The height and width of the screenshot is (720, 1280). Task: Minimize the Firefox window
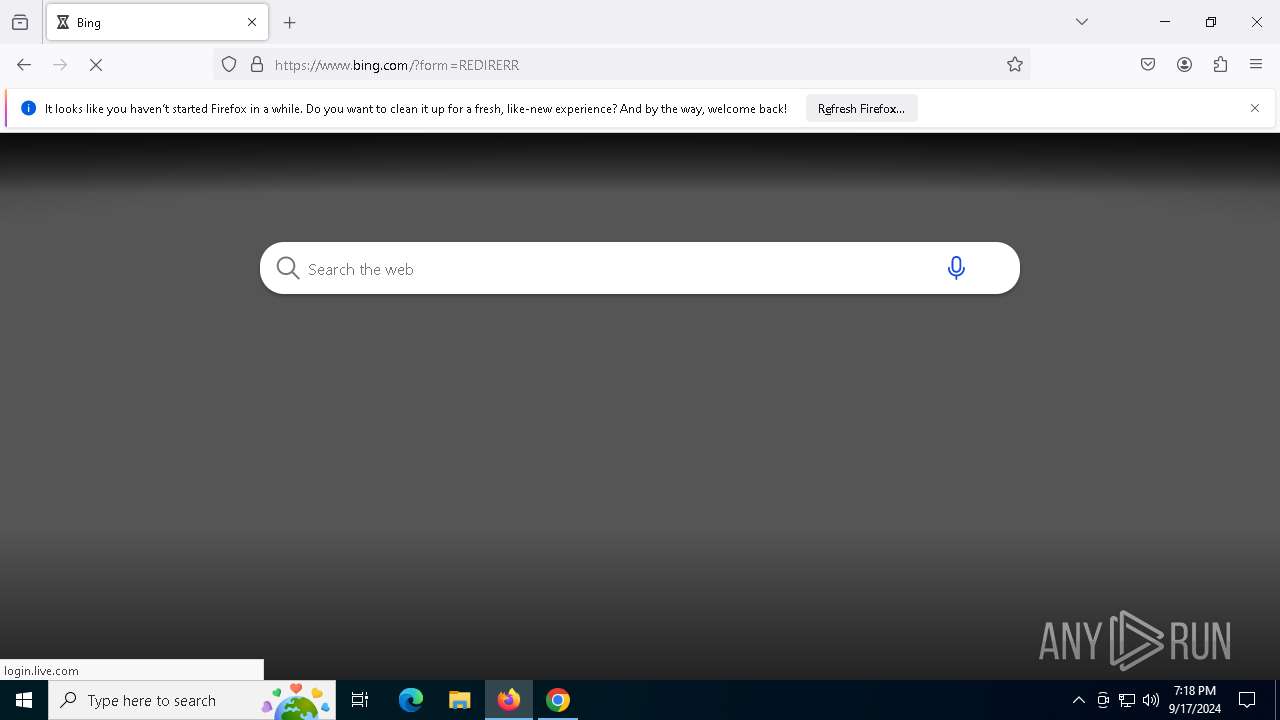coord(1165,22)
